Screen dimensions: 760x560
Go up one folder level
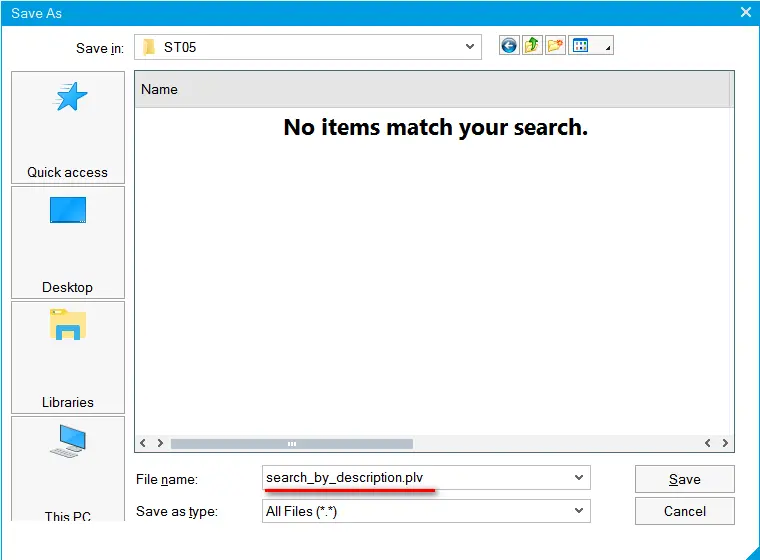pyautogui.click(x=532, y=46)
